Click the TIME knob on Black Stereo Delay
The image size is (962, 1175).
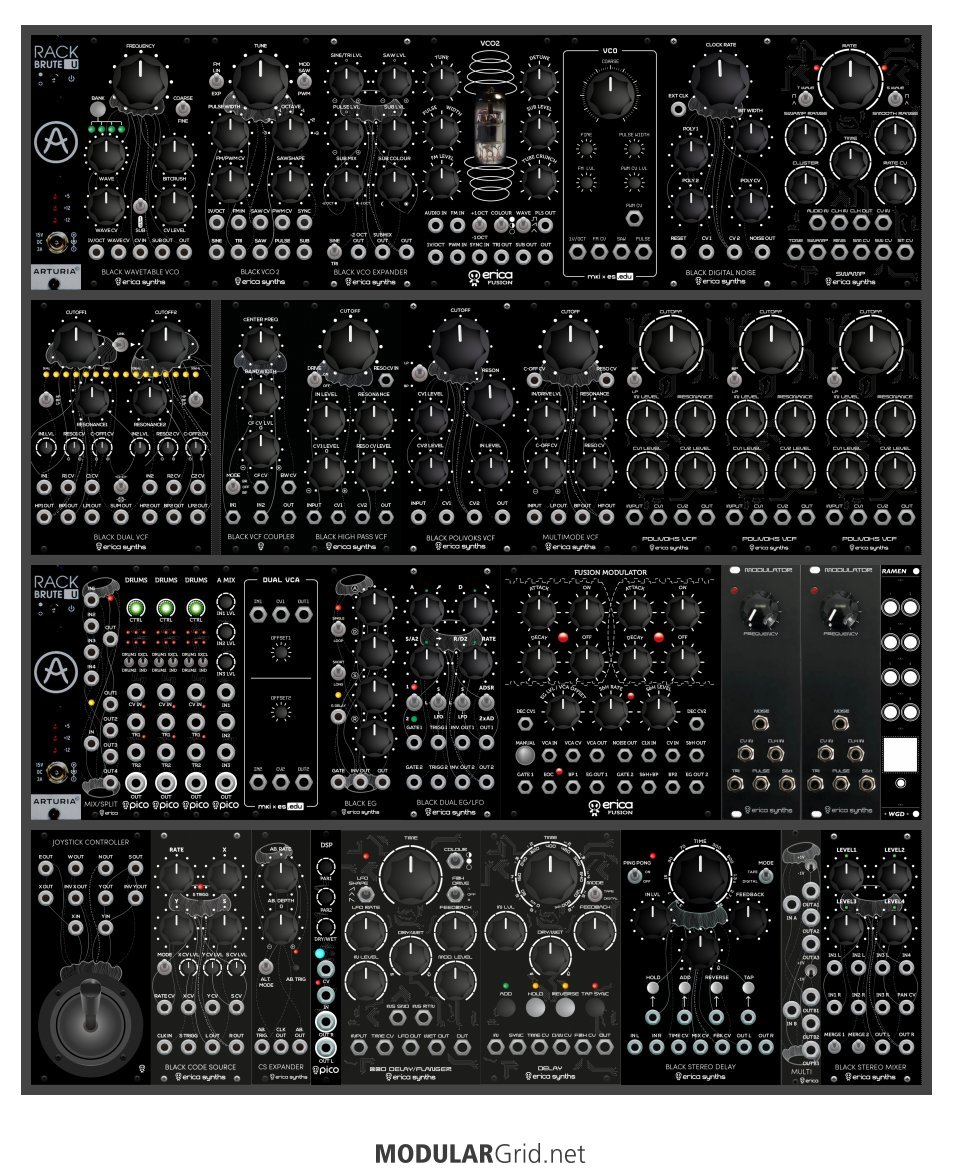coord(700,875)
